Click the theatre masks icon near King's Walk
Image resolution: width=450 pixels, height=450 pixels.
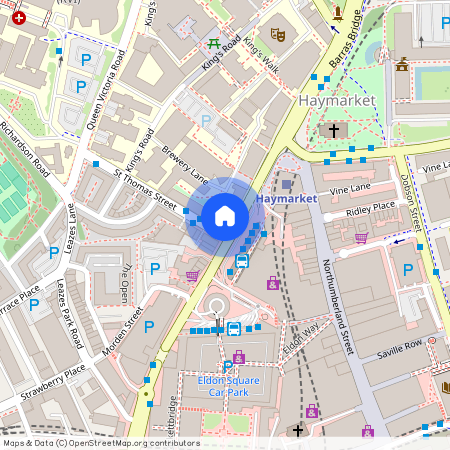[x=278, y=34]
